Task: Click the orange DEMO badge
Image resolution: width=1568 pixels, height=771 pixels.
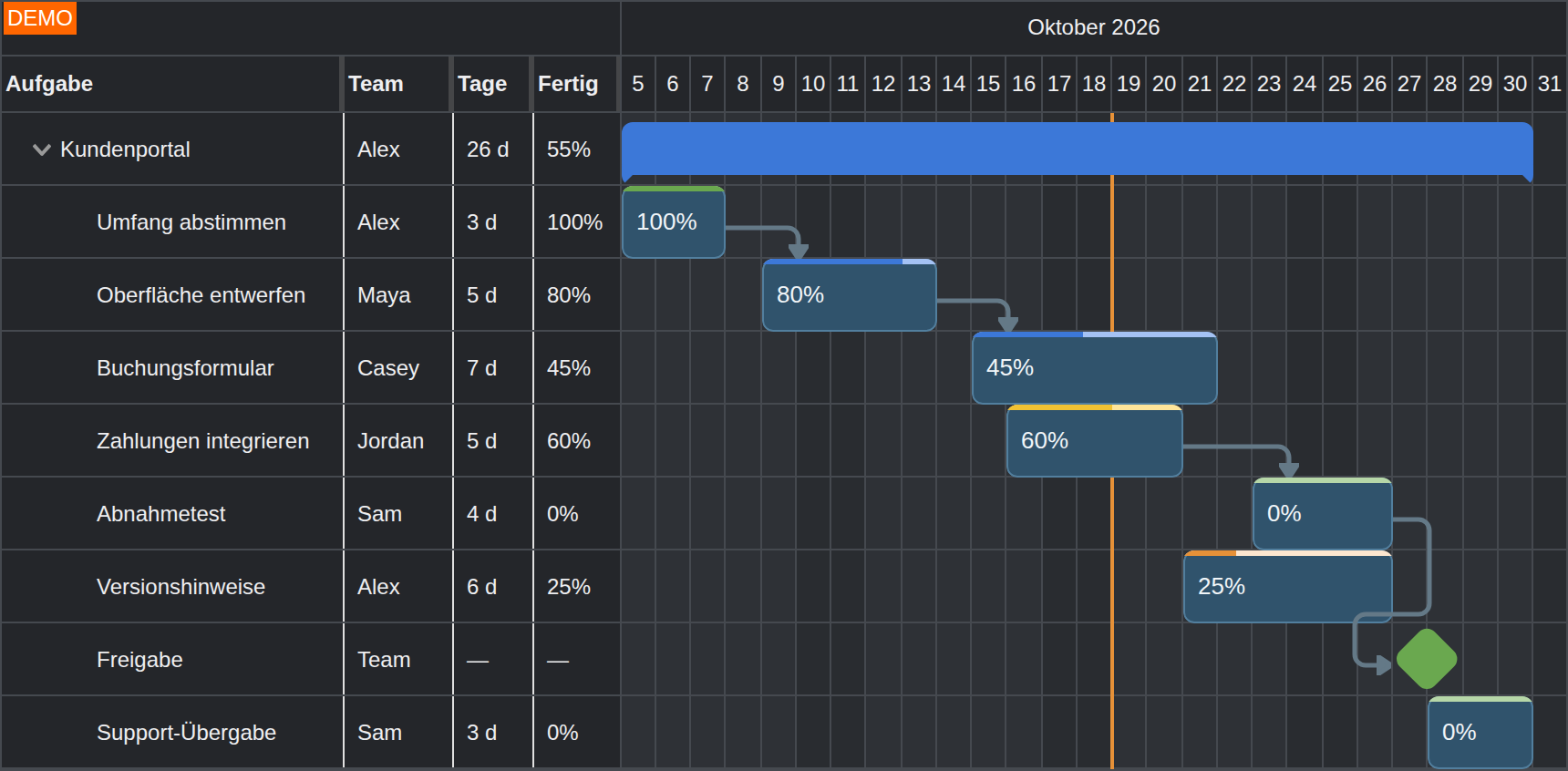Action: (39, 18)
